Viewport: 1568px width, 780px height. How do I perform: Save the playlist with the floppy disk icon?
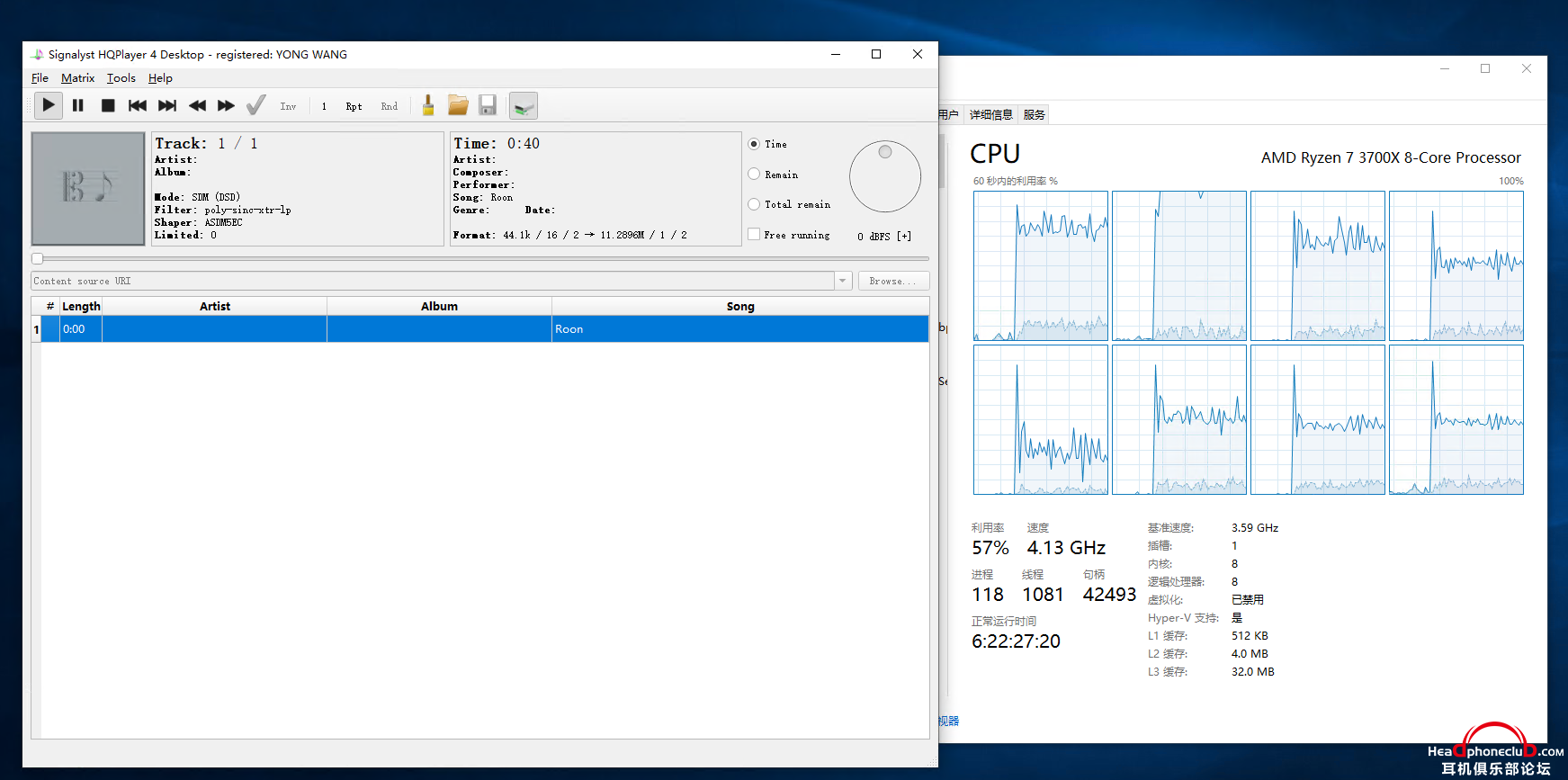(488, 106)
